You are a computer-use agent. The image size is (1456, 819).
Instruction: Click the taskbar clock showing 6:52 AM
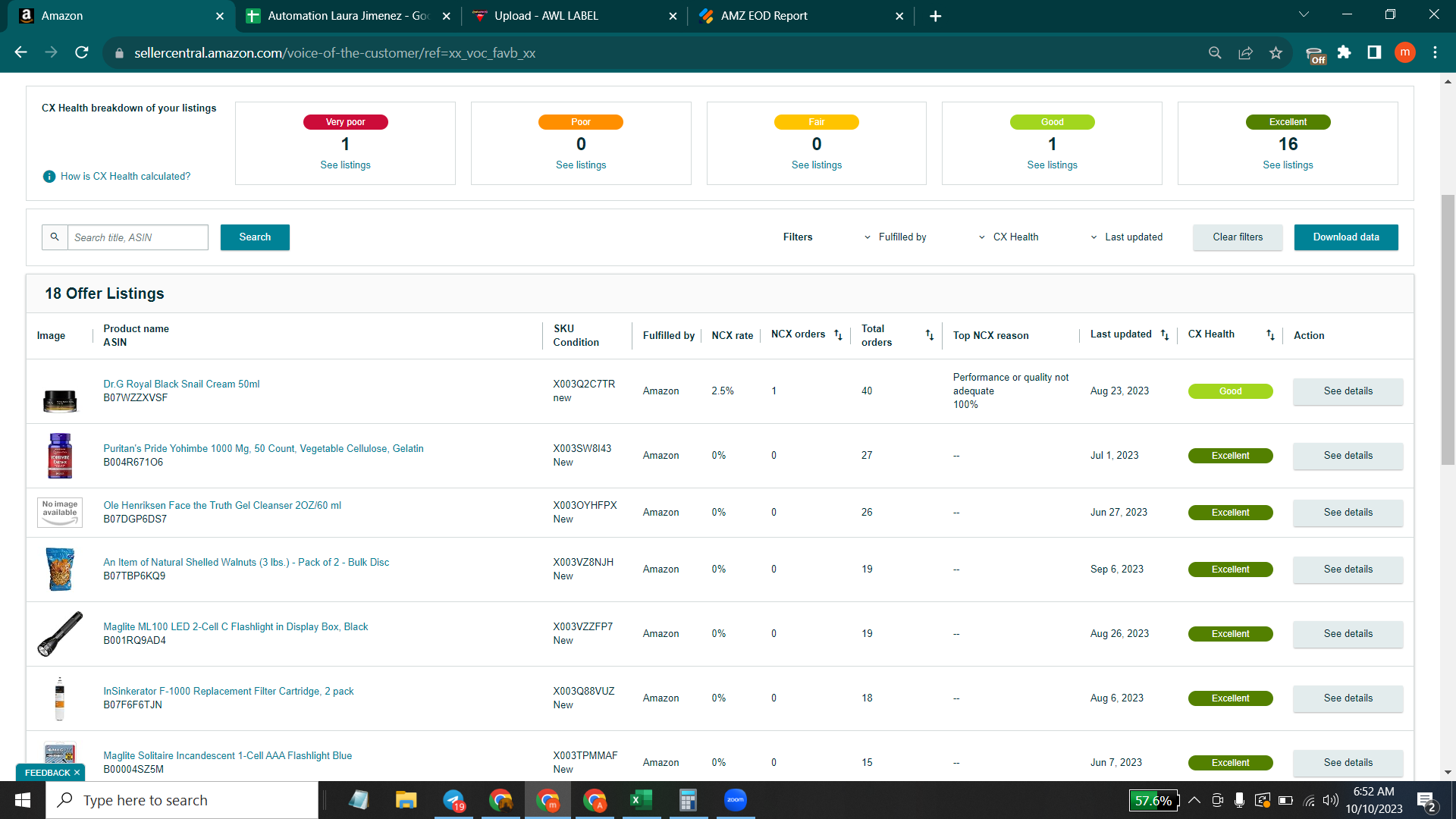1374,800
